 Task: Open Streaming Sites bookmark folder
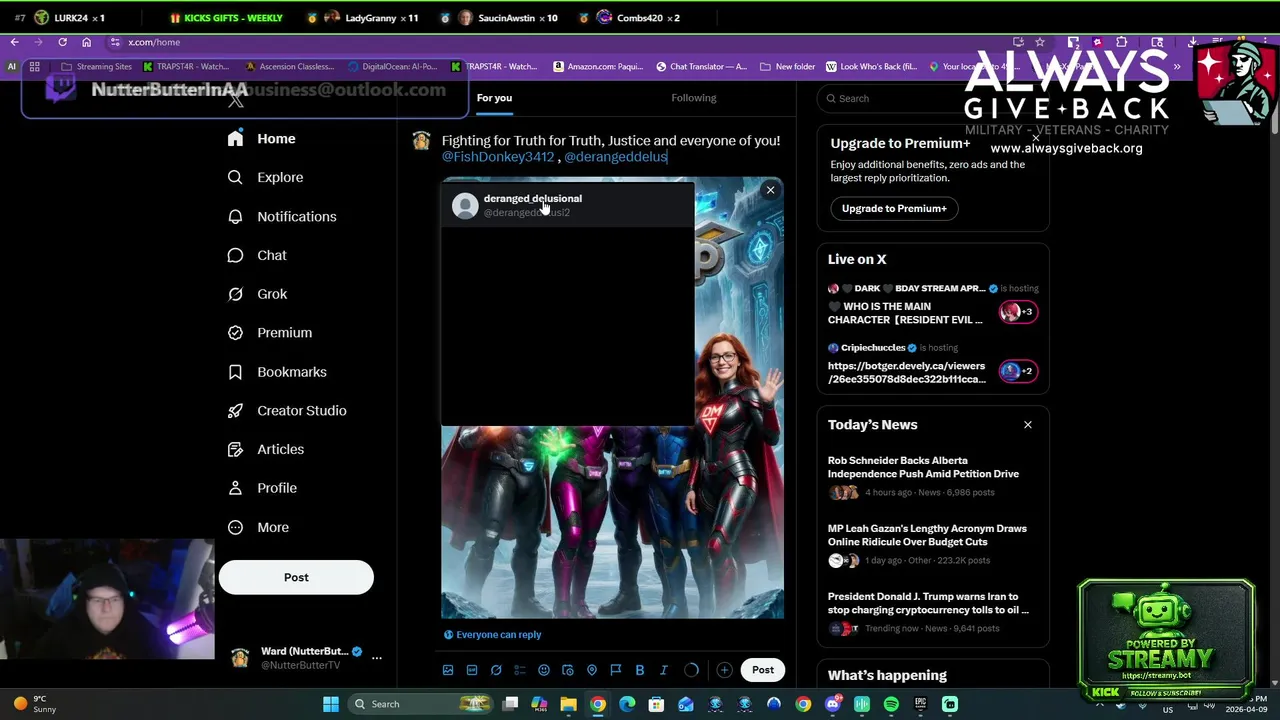point(96,67)
